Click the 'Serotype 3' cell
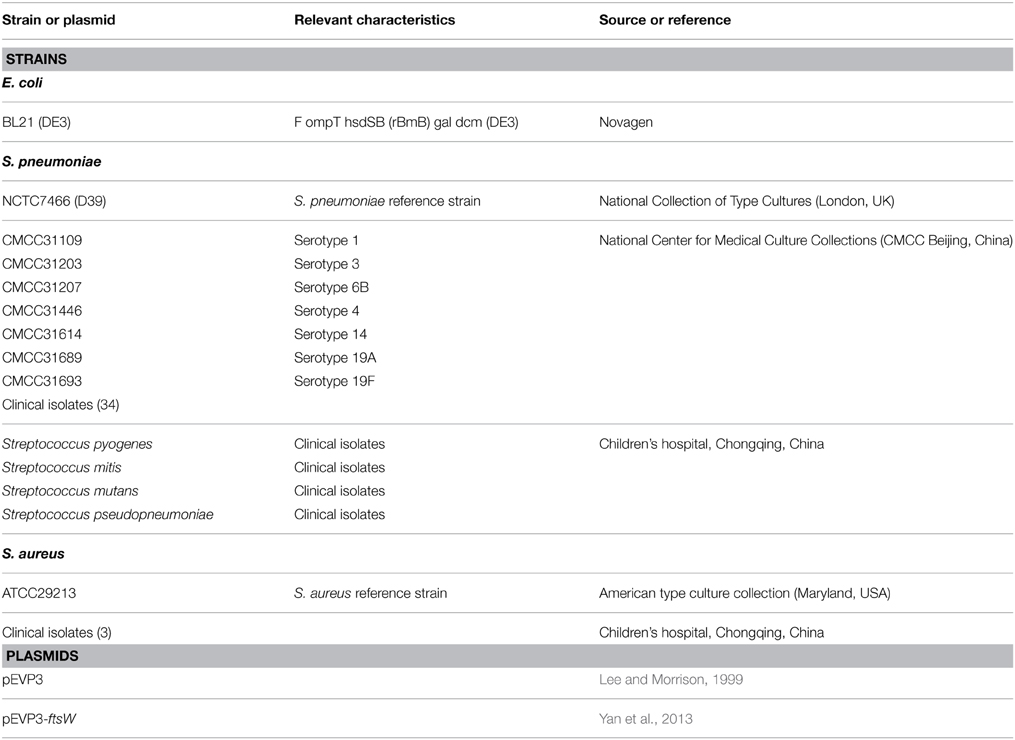The image size is (1015, 740). coord(327,264)
